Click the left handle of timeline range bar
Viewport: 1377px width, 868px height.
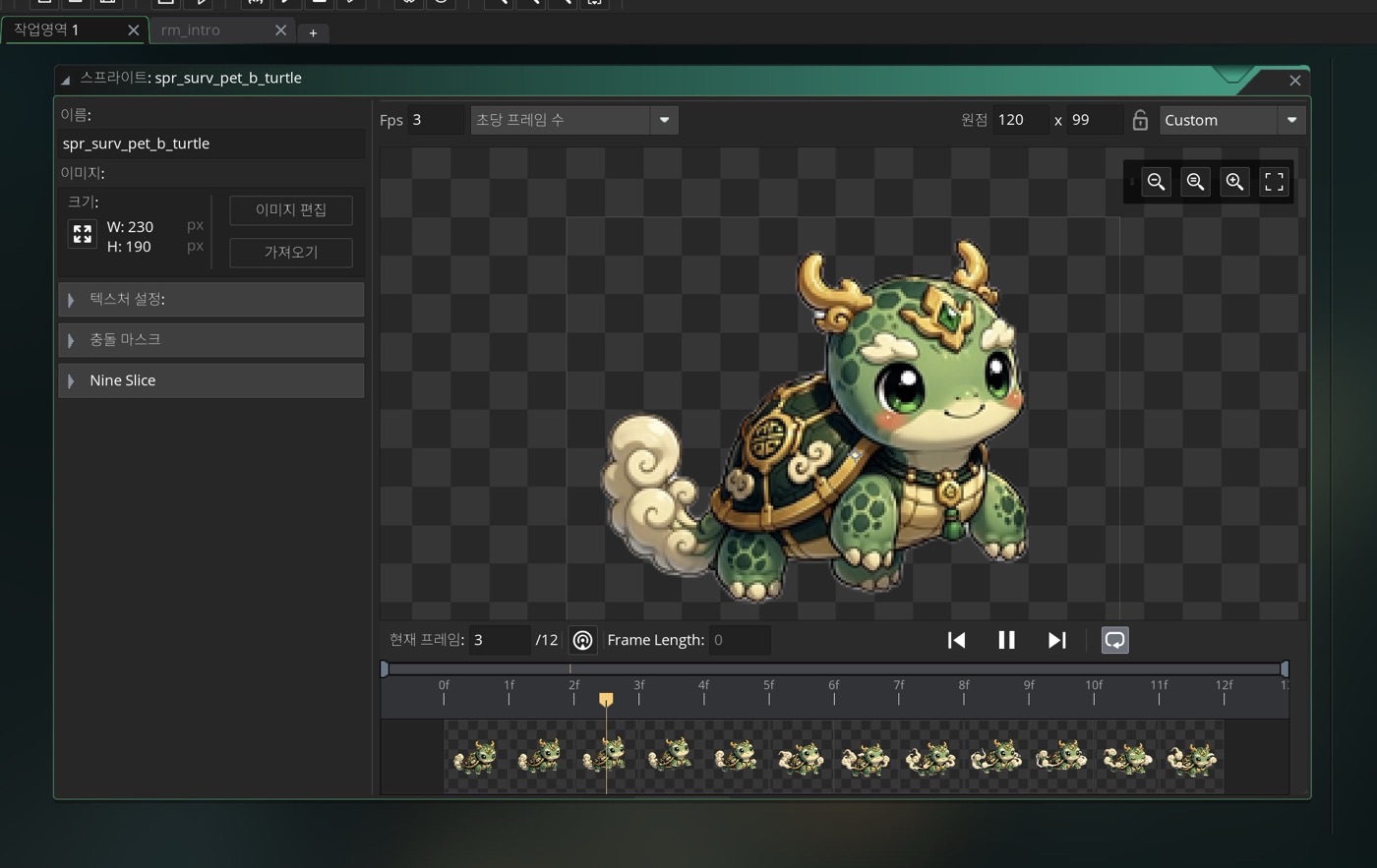pos(385,668)
